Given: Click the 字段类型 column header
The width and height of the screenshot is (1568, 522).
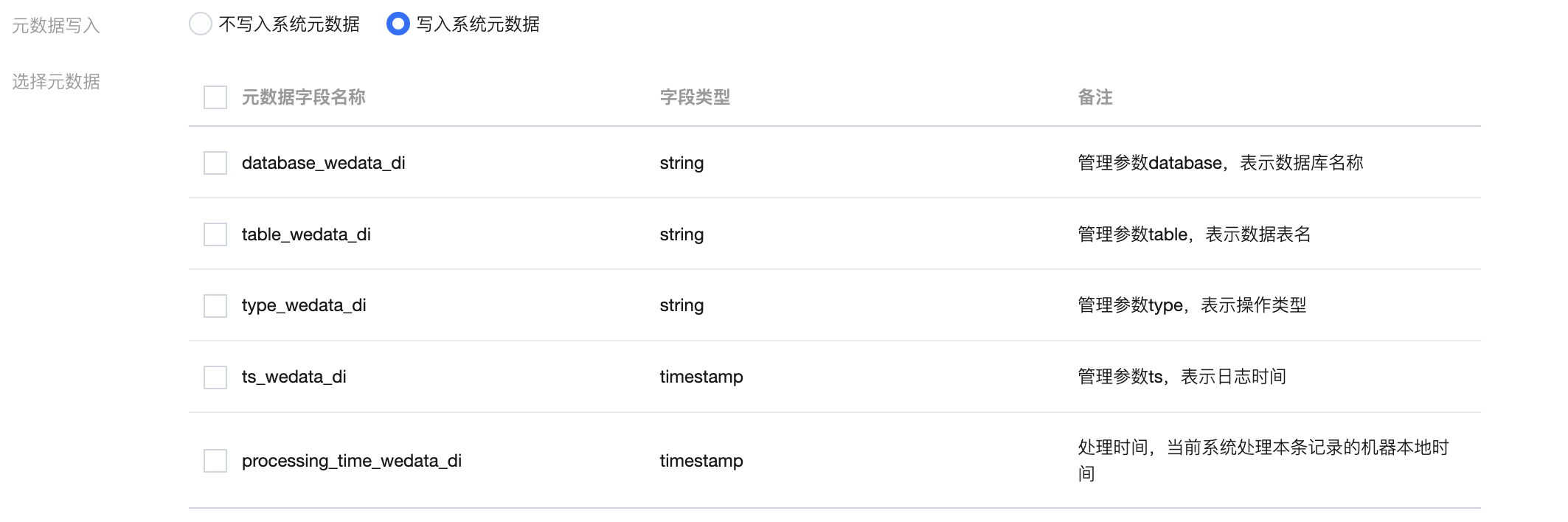Looking at the screenshot, I should pos(694,97).
